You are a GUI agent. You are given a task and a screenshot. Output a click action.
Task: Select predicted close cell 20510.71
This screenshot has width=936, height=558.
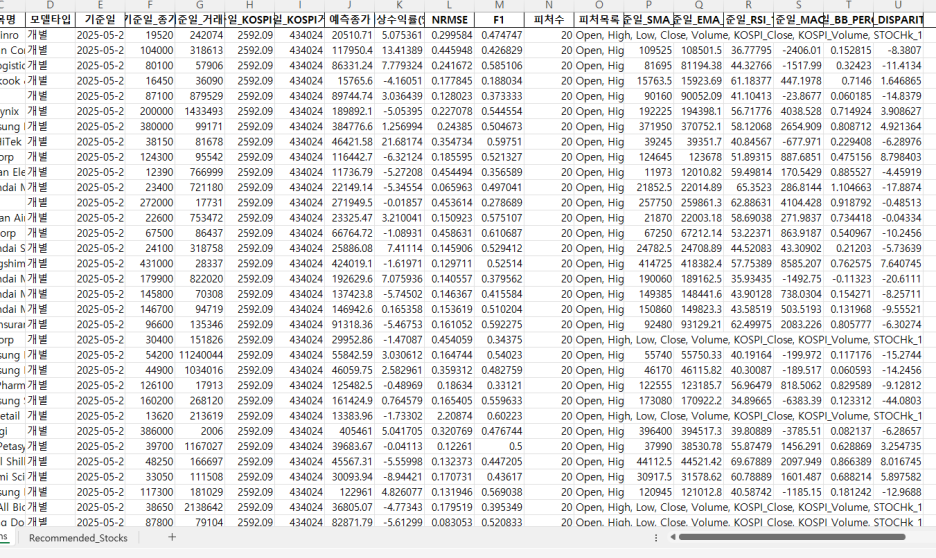click(x=349, y=35)
